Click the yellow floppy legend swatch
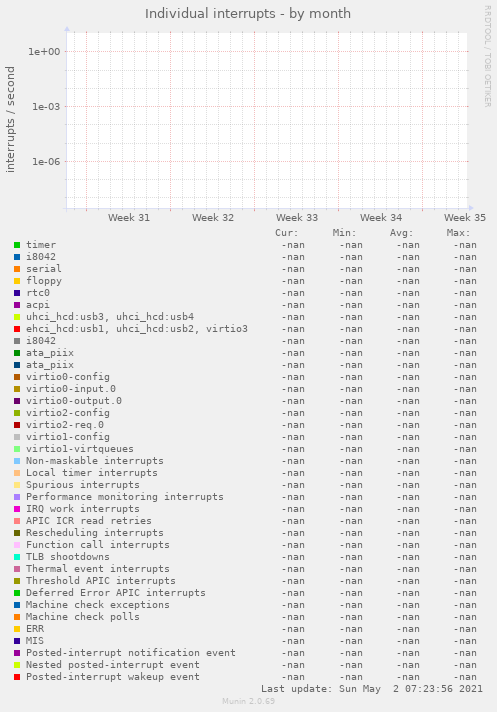This screenshot has height=712, width=497. tap(17, 281)
